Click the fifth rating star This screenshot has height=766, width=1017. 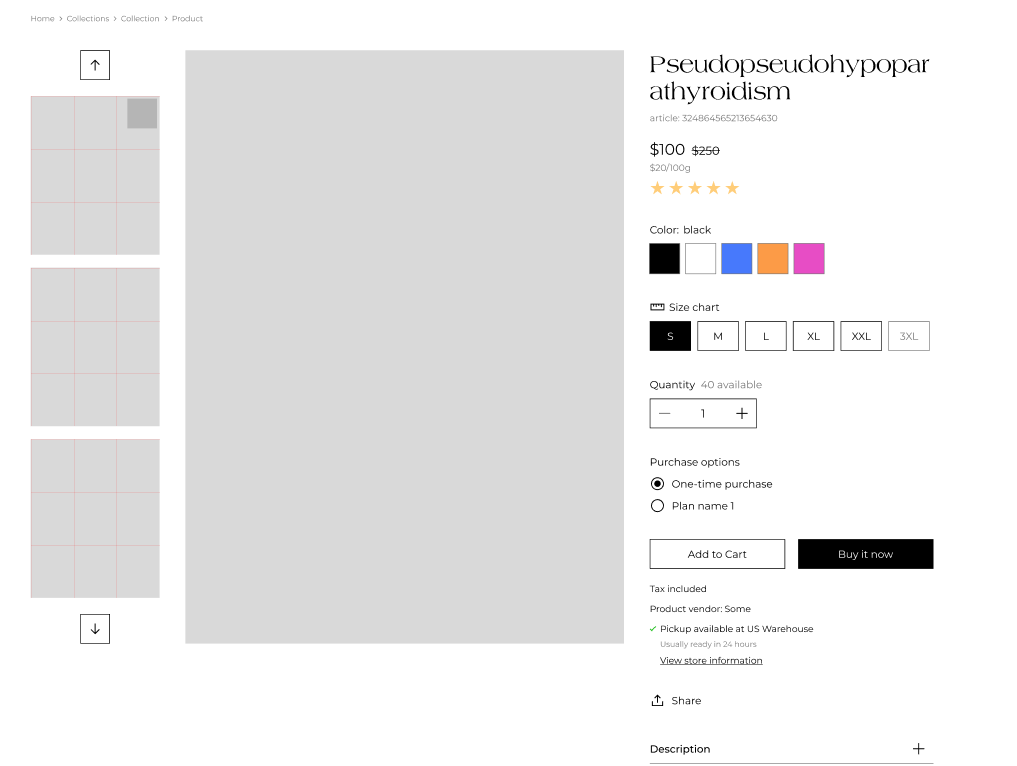click(732, 188)
